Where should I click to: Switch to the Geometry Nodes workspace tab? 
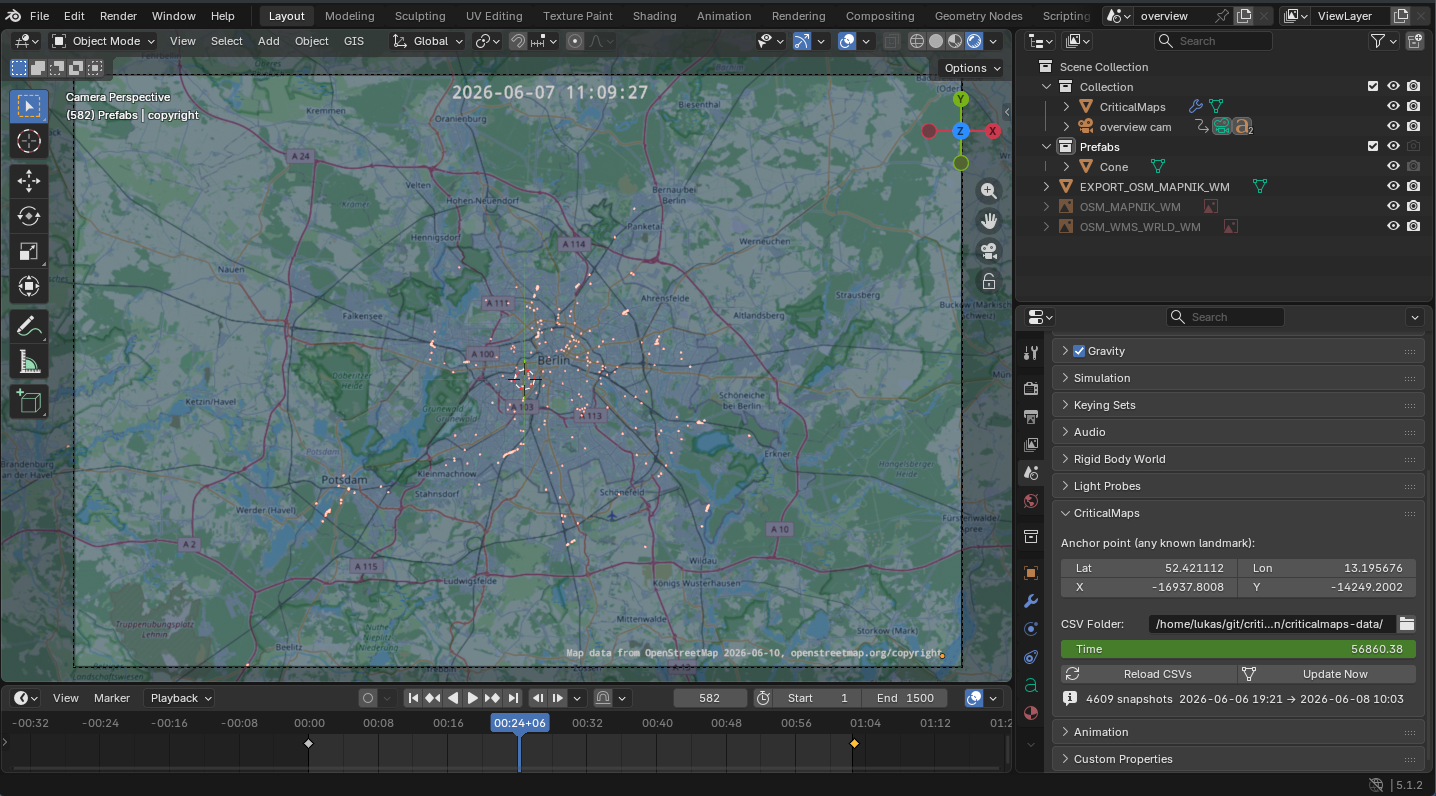coord(980,16)
